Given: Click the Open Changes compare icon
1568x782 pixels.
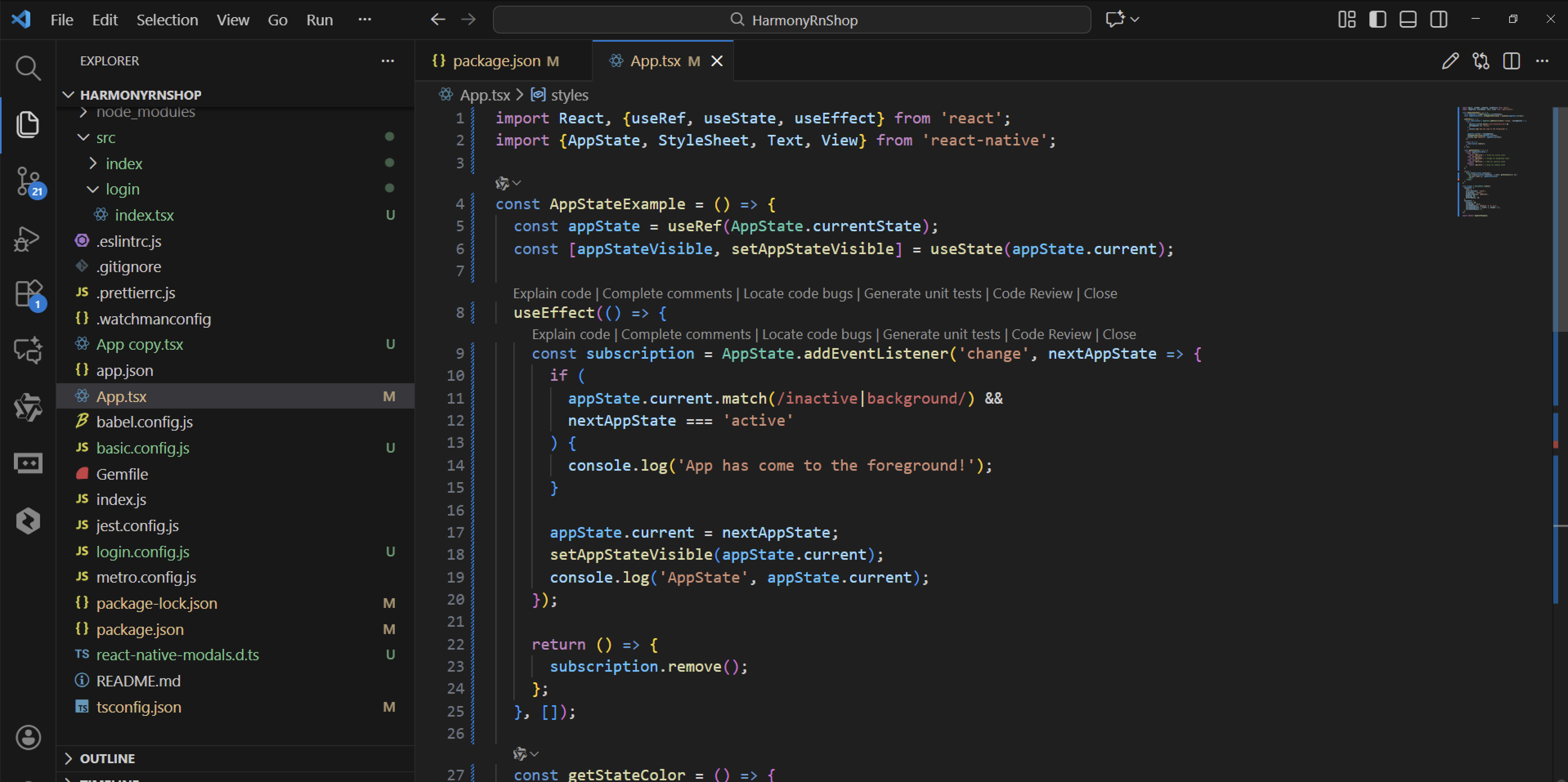Looking at the screenshot, I should tap(1481, 61).
